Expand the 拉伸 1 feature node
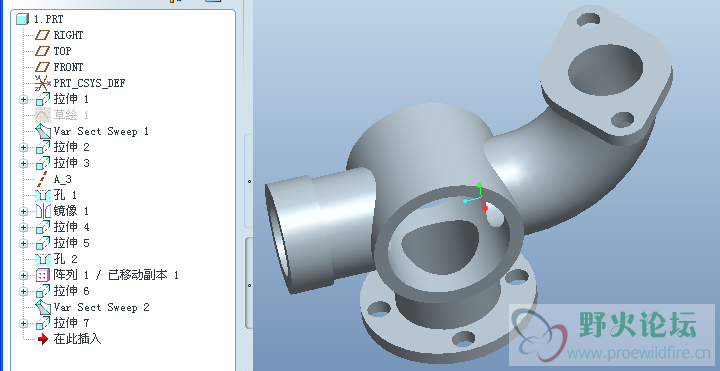 [23, 99]
